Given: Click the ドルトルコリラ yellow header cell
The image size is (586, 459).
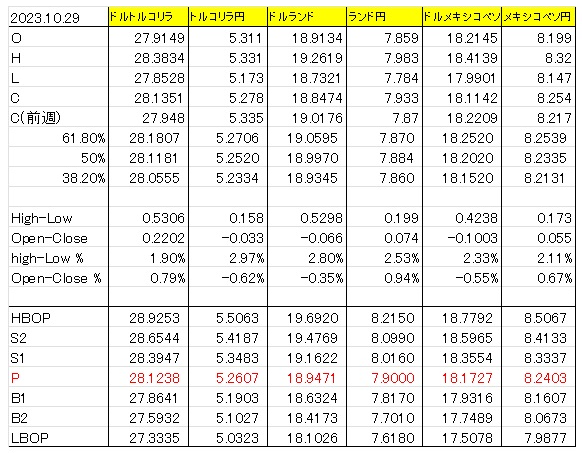Looking at the screenshot, I should (x=149, y=17).
